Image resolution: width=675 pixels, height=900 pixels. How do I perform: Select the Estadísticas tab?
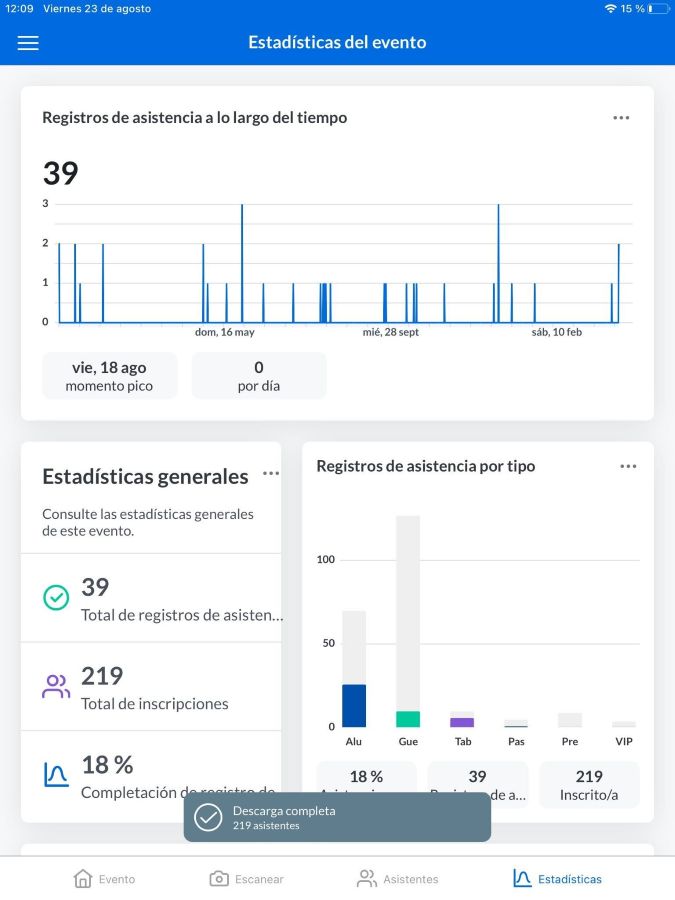(557, 879)
